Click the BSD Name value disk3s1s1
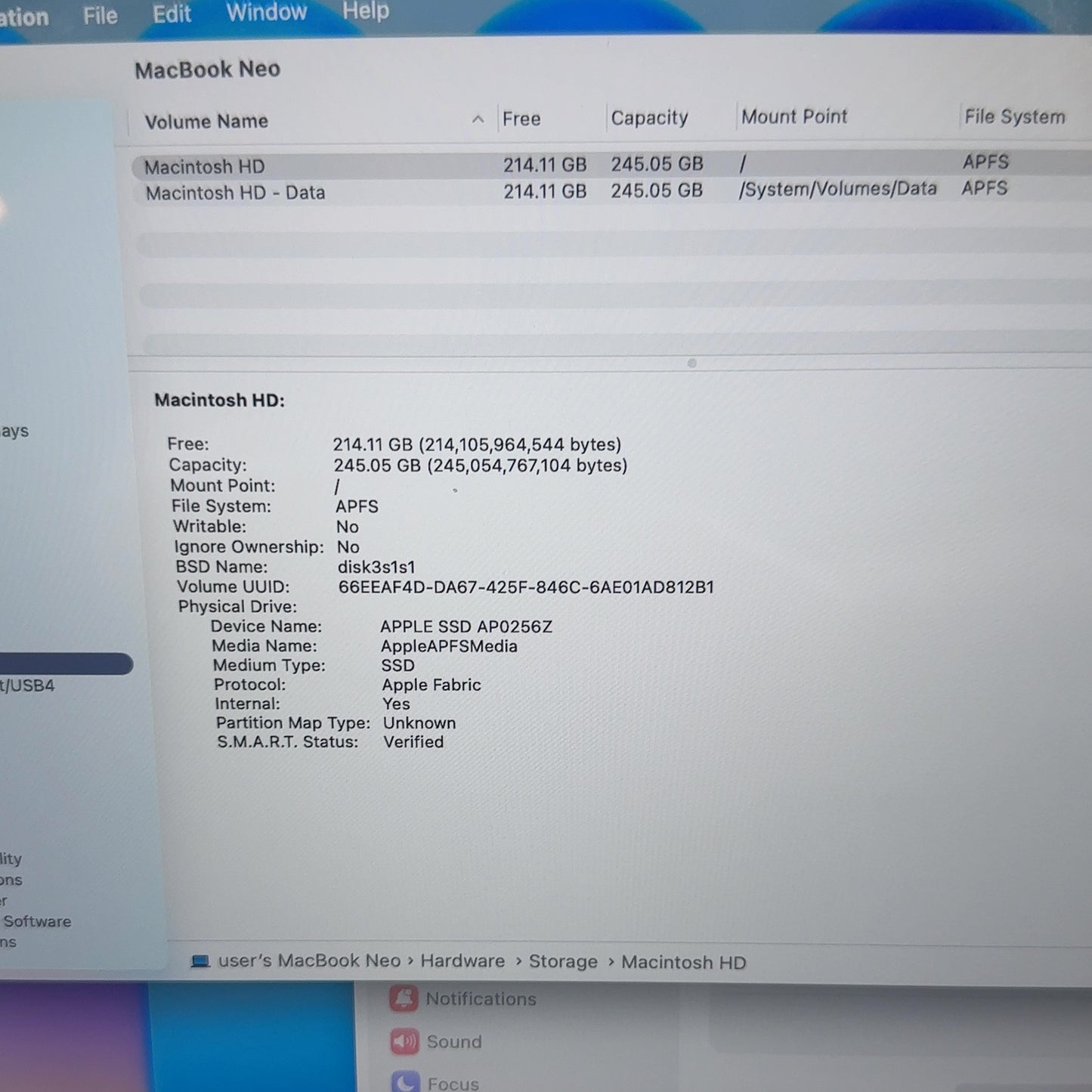1092x1092 pixels. 376,568
